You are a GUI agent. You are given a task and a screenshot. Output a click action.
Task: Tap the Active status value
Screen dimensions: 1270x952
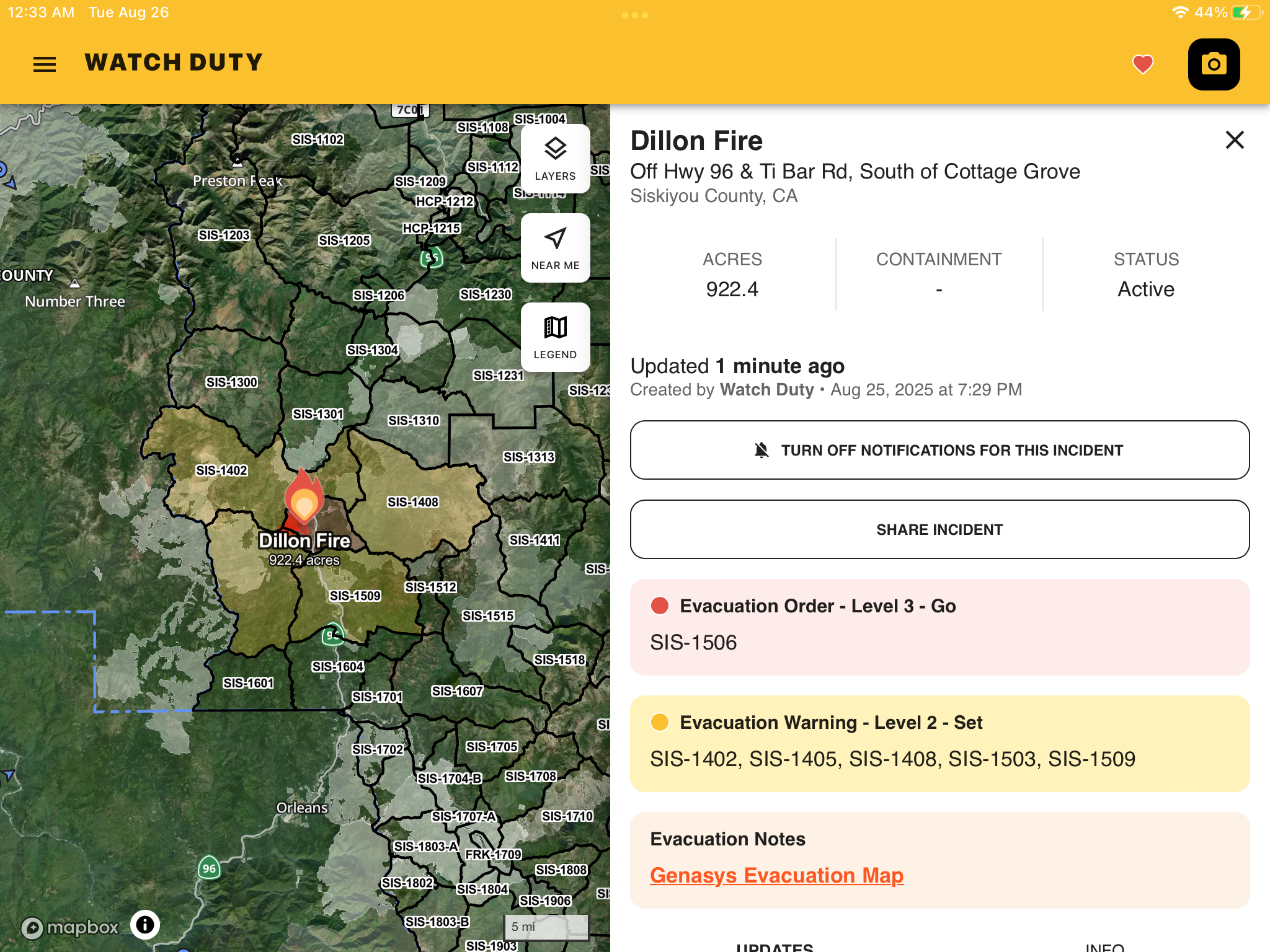pos(1146,289)
